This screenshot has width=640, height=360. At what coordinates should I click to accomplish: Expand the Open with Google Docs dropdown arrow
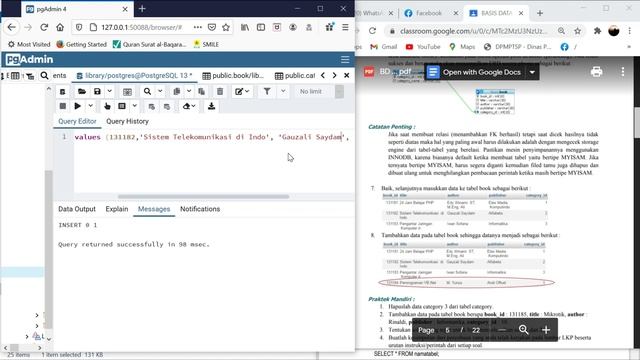(532, 72)
